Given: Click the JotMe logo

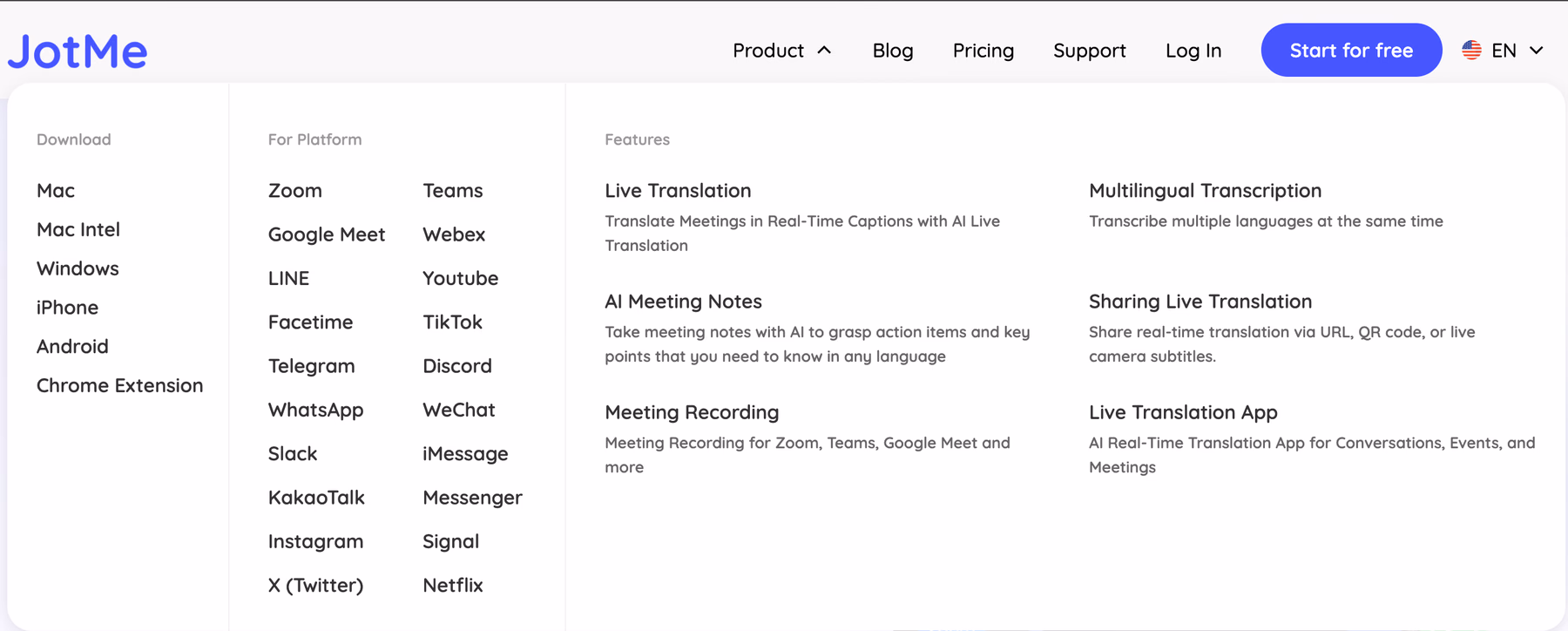Looking at the screenshot, I should 78,51.
